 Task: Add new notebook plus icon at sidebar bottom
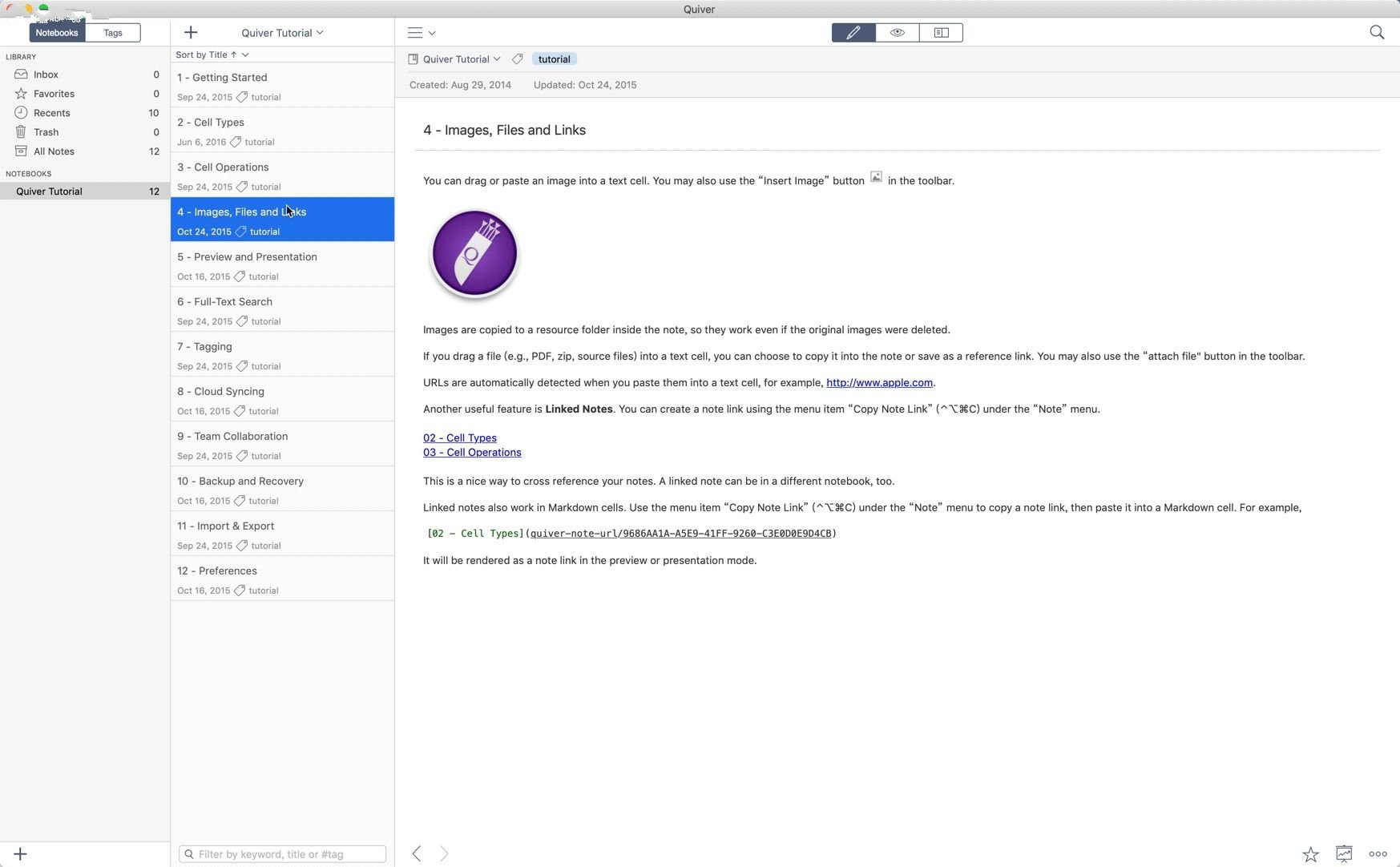21,854
